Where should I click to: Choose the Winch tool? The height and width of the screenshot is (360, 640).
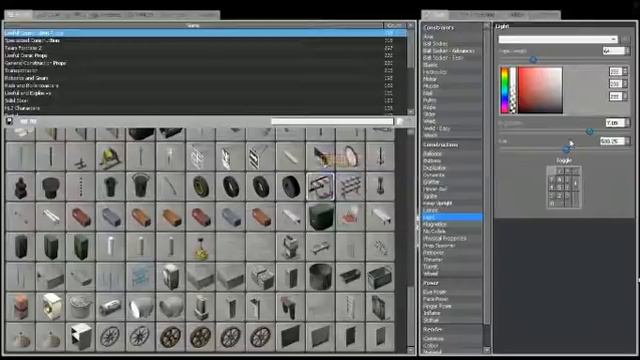[451, 135]
